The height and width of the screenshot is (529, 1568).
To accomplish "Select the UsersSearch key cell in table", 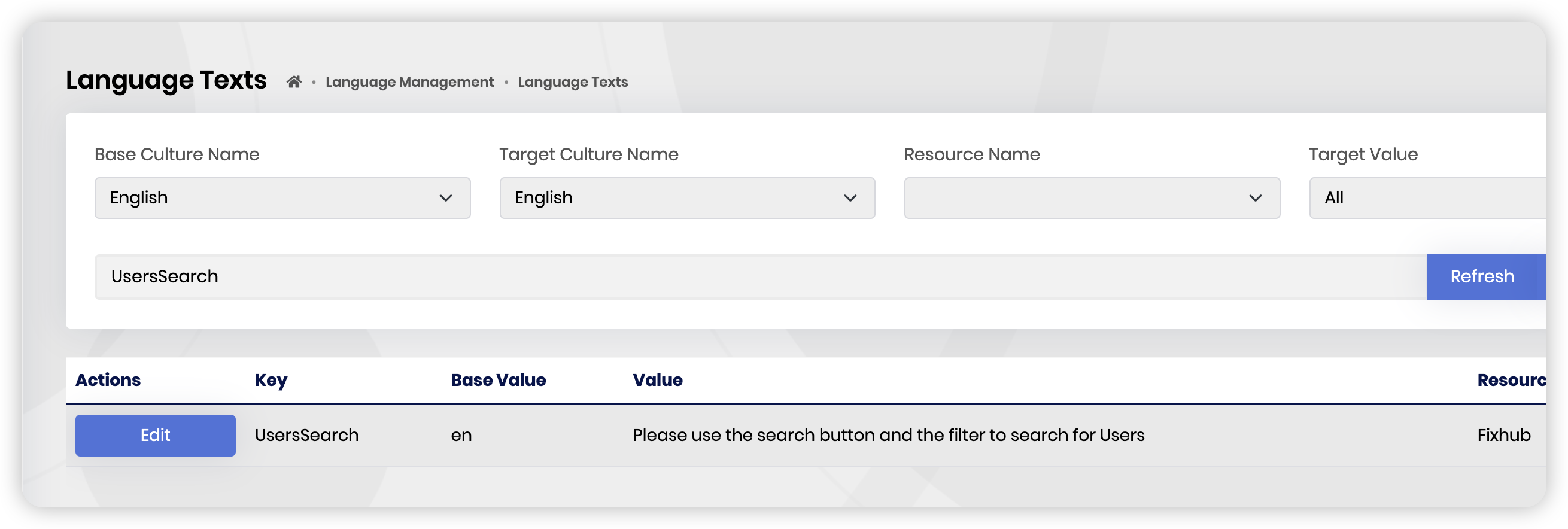I will coord(306,435).
